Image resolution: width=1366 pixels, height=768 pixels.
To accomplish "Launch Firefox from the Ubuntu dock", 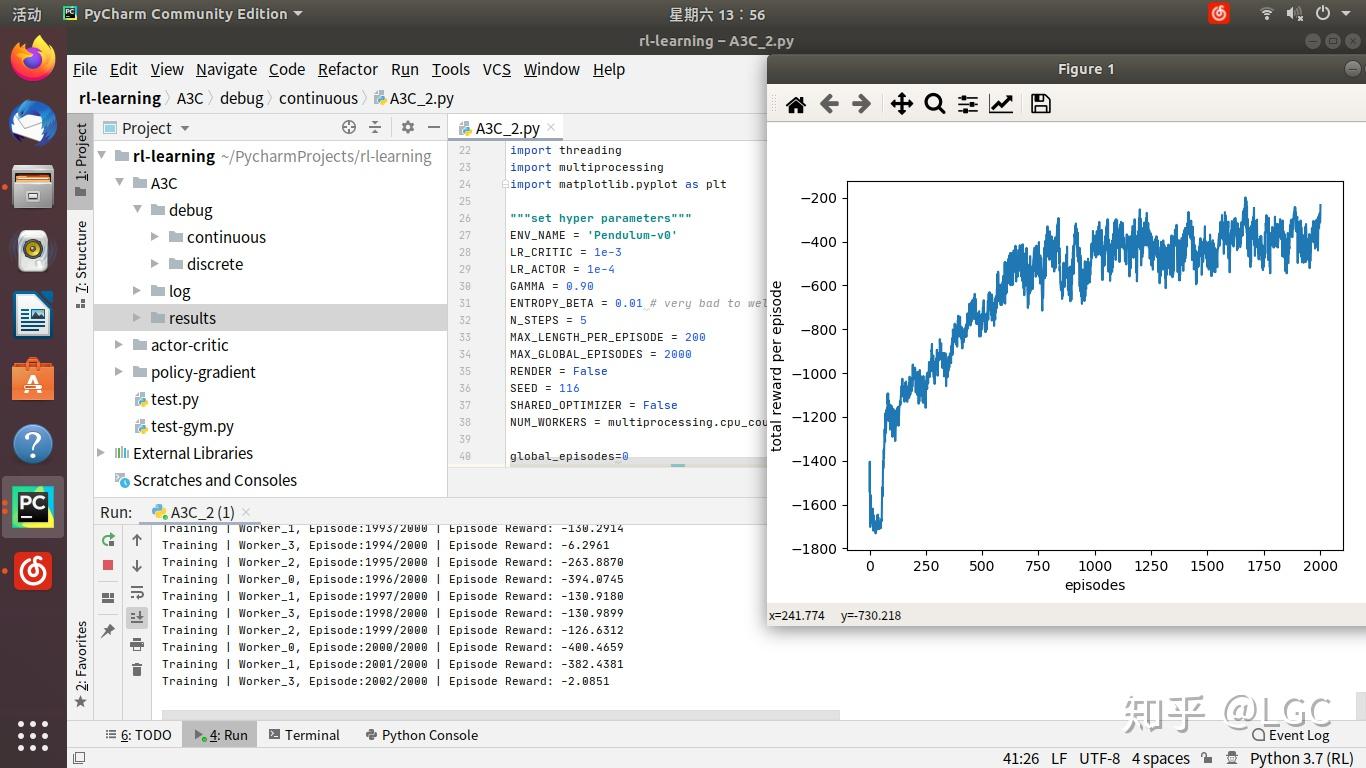I will point(33,59).
